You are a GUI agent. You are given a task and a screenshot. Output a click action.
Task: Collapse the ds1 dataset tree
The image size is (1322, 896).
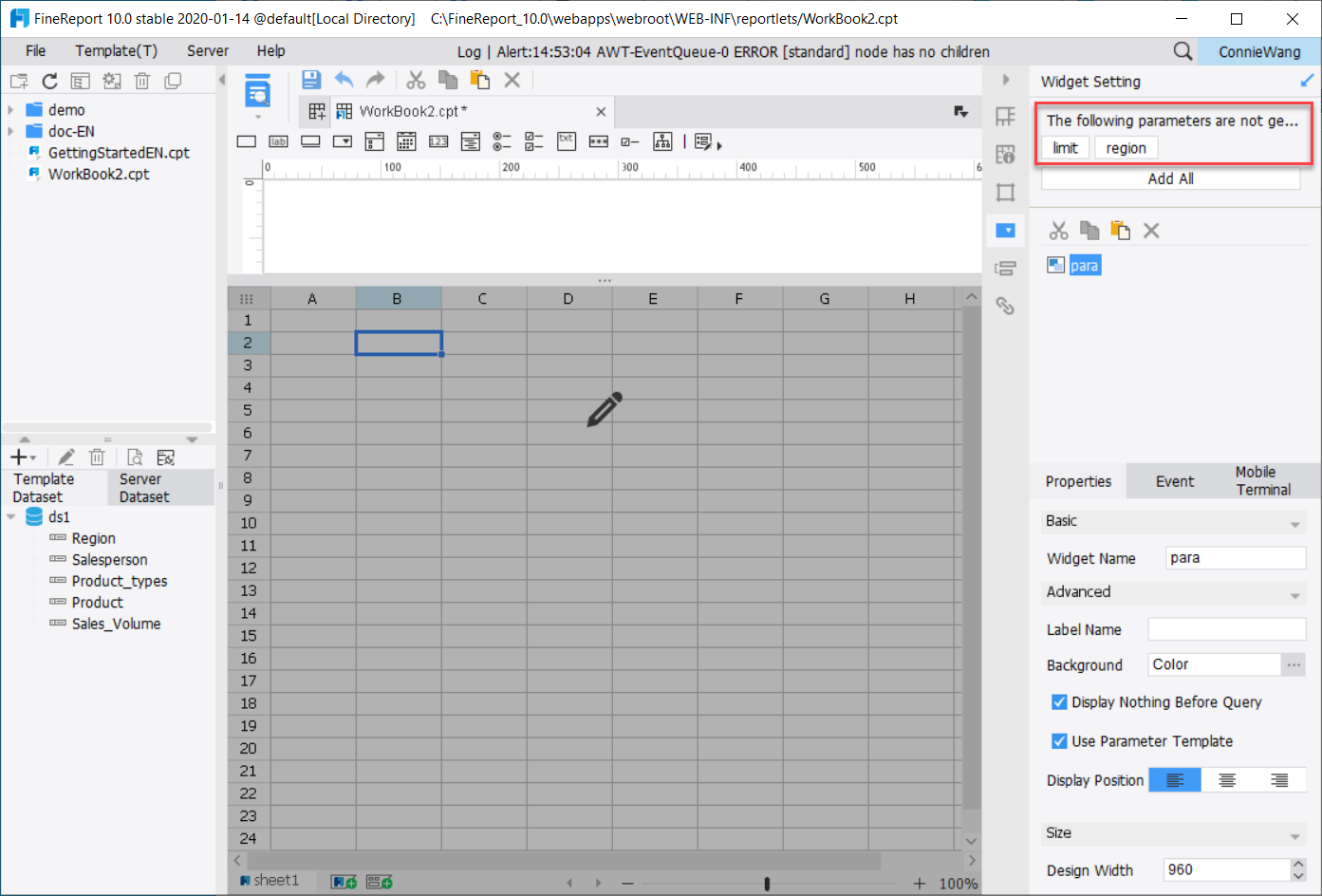[11, 516]
